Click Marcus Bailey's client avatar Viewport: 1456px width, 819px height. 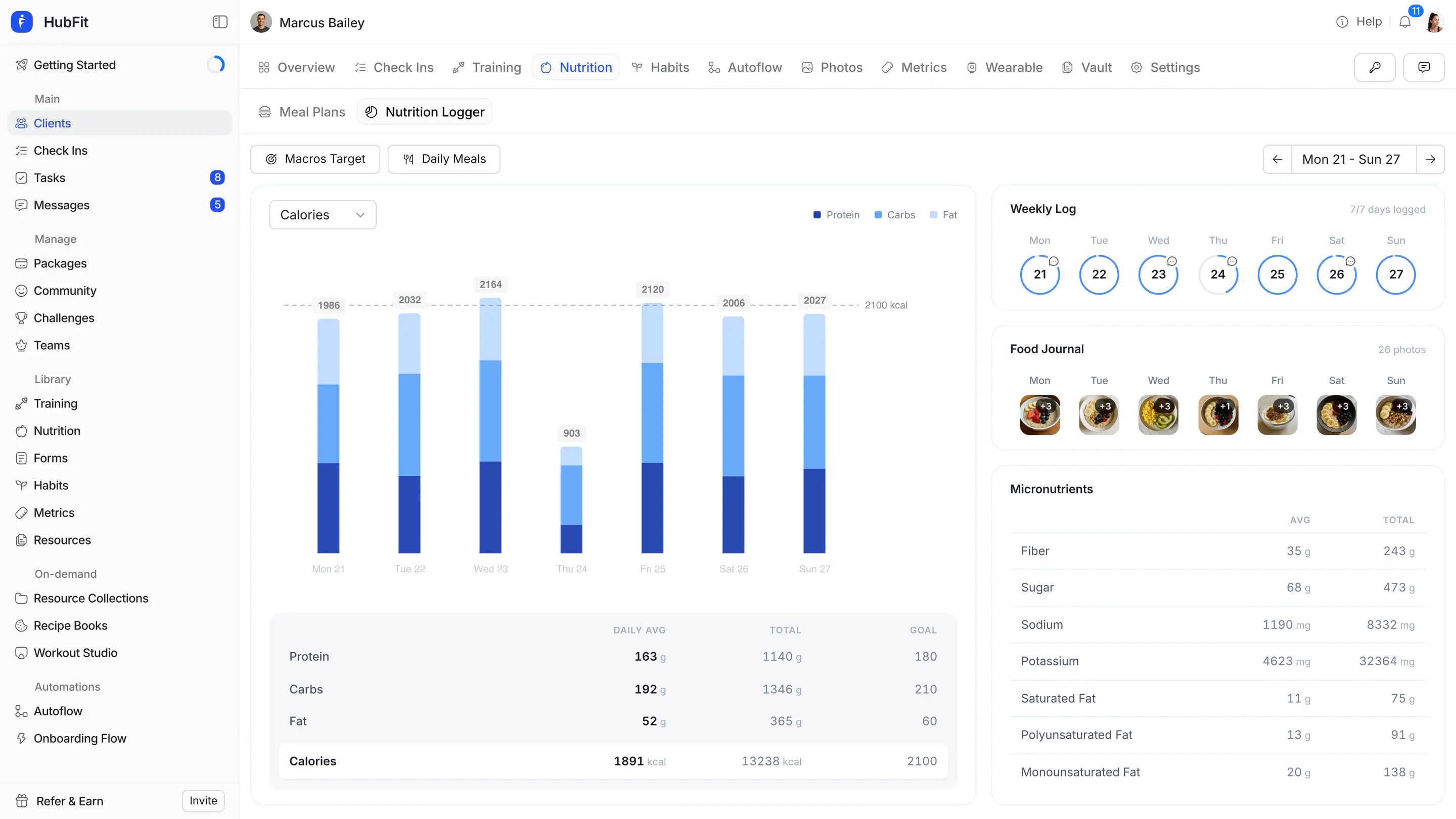261,22
